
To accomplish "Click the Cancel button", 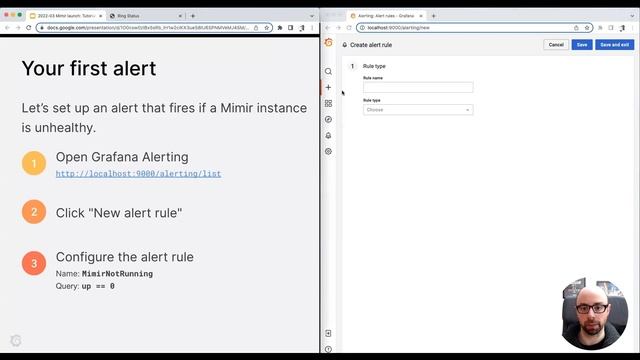I will (x=556, y=45).
